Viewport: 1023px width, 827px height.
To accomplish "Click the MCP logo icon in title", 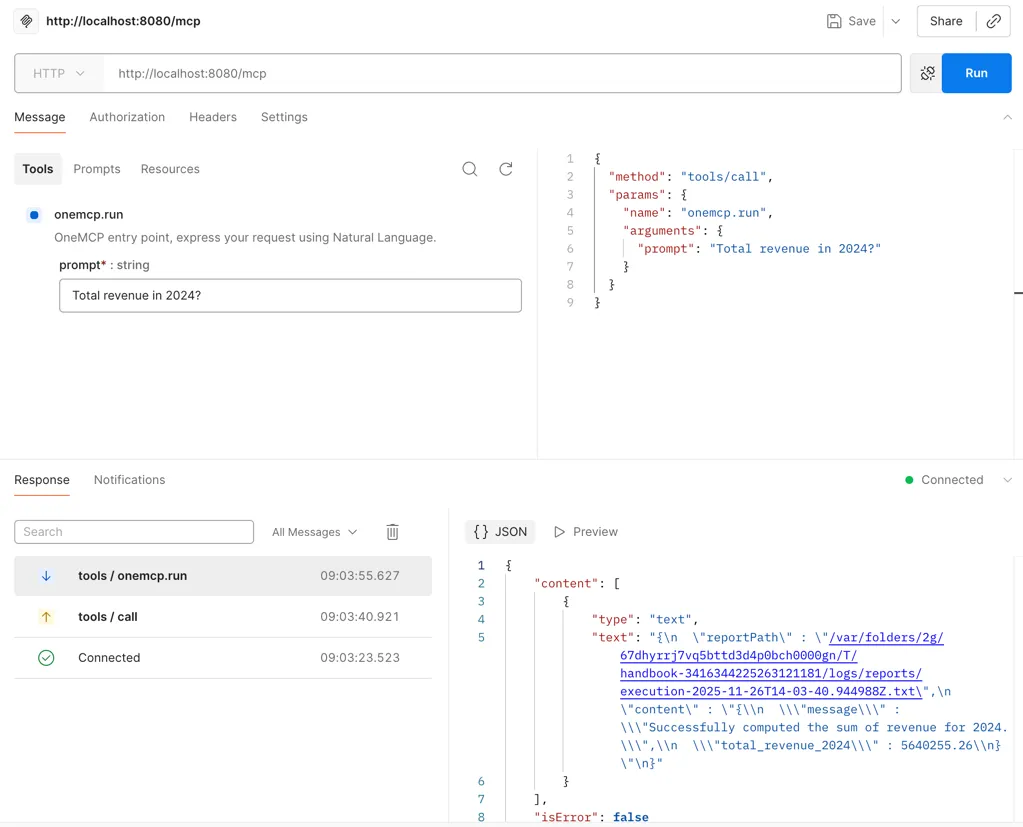I will pyautogui.click(x=27, y=21).
